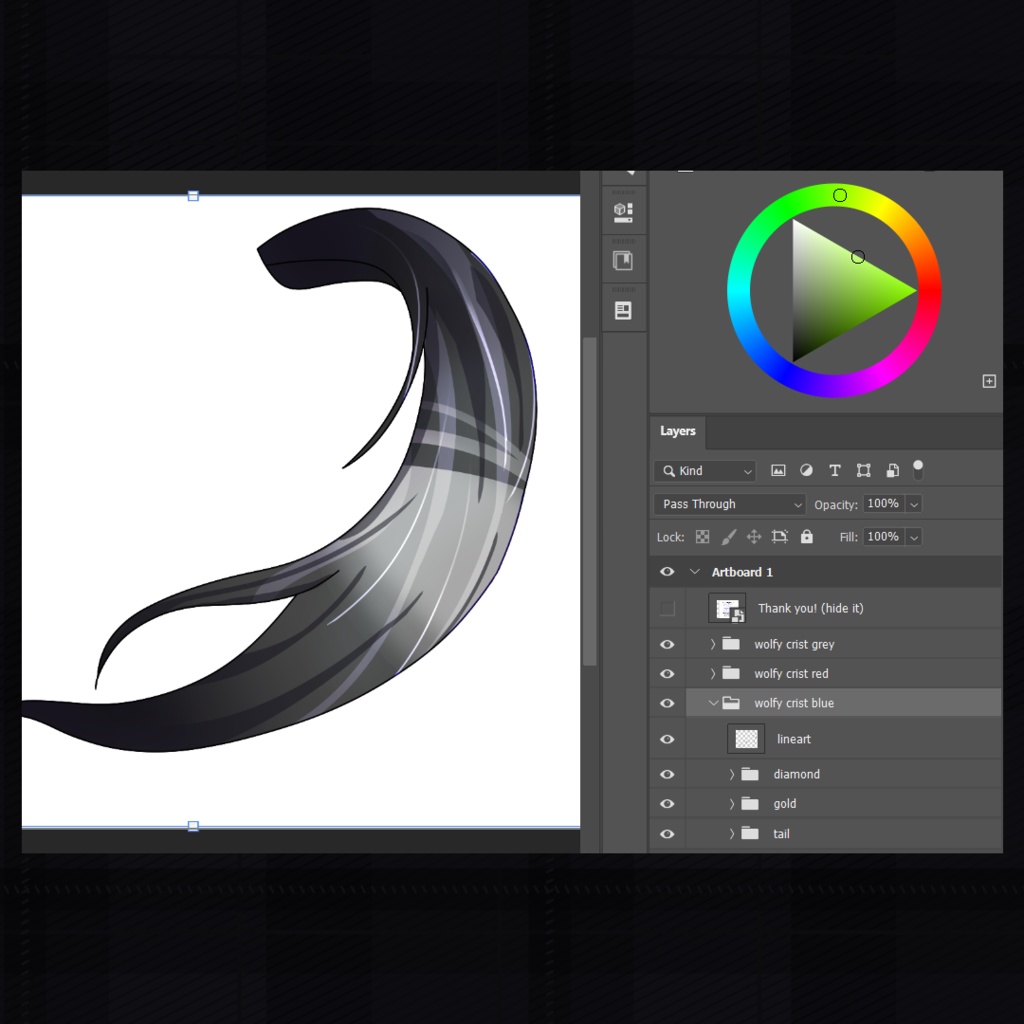Click the Lock all padlock icon

(807, 536)
